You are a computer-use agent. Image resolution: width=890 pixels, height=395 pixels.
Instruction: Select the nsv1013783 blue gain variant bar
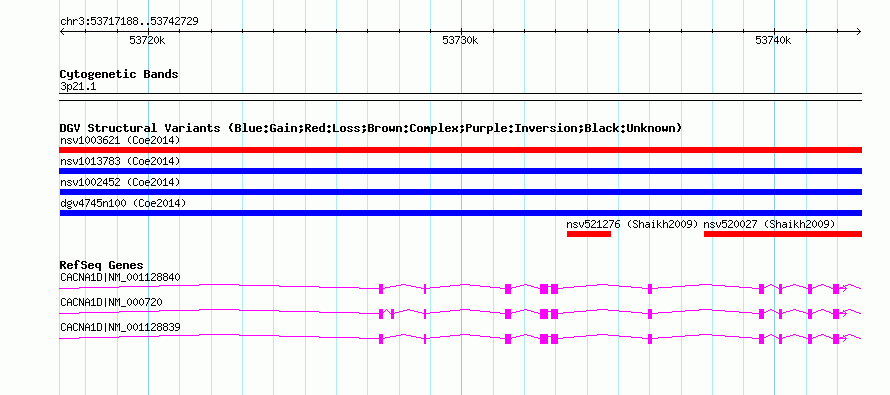(x=460, y=171)
